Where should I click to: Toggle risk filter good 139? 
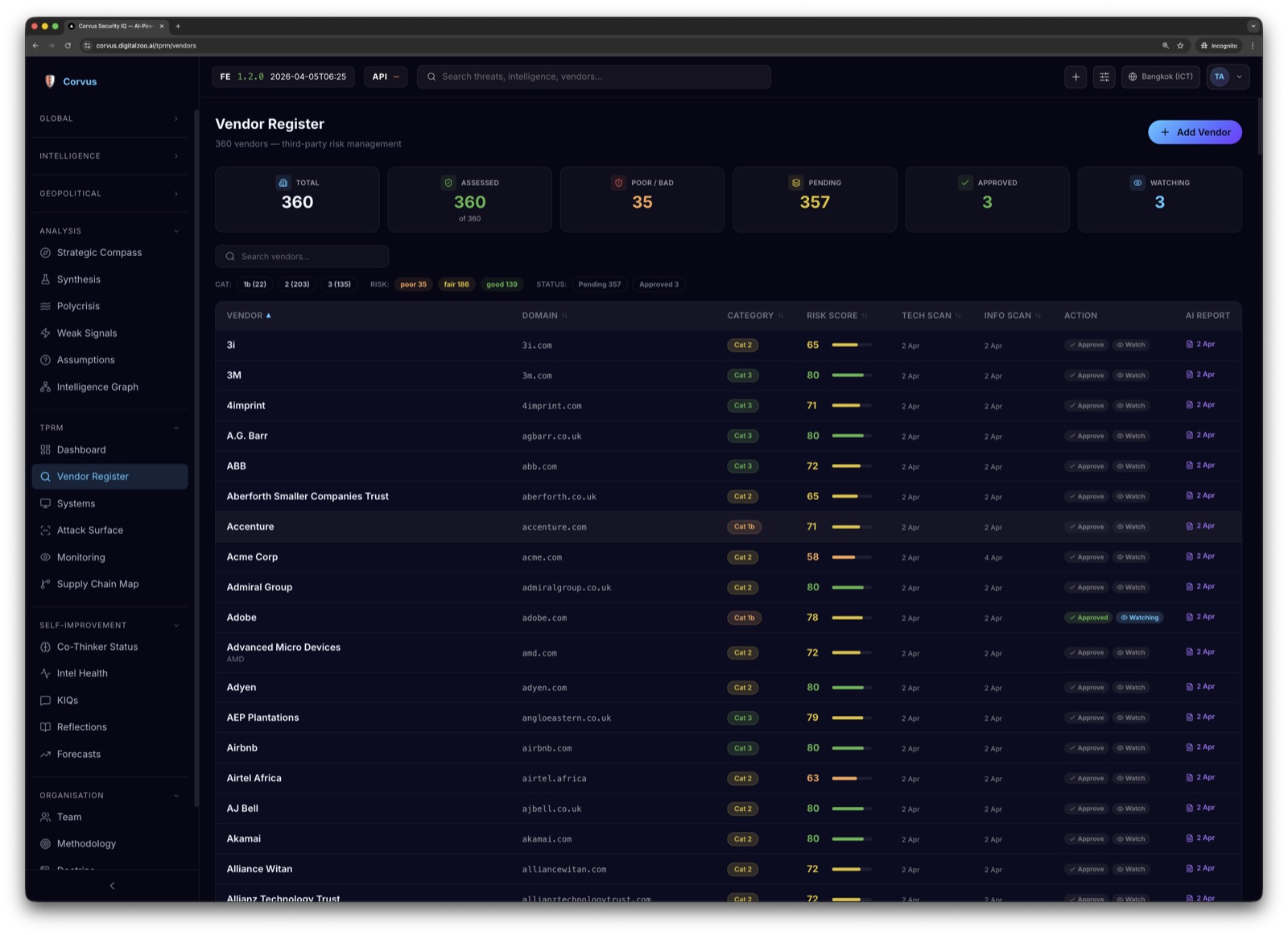coord(502,284)
